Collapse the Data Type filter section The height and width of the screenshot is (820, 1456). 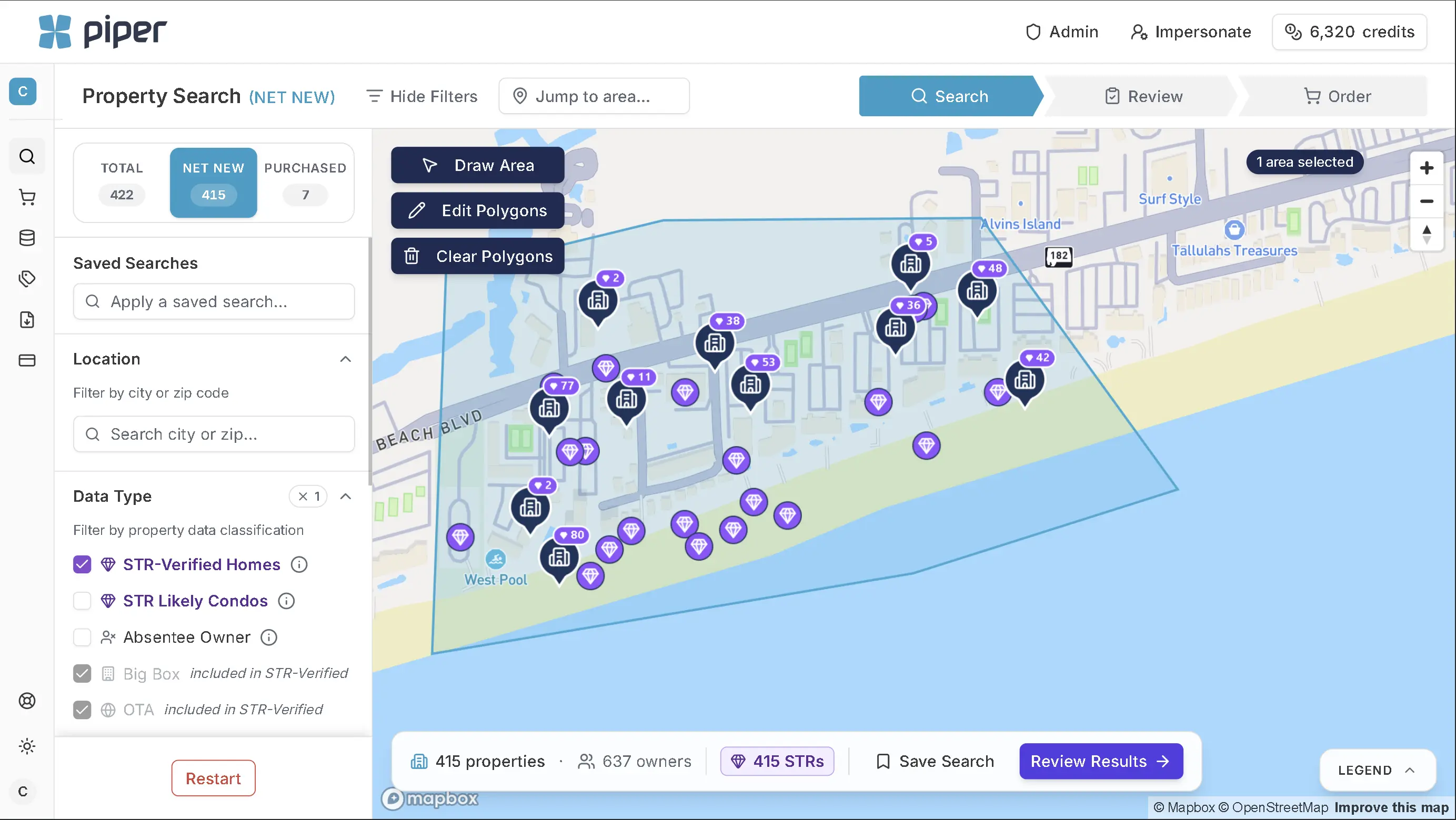(345, 497)
